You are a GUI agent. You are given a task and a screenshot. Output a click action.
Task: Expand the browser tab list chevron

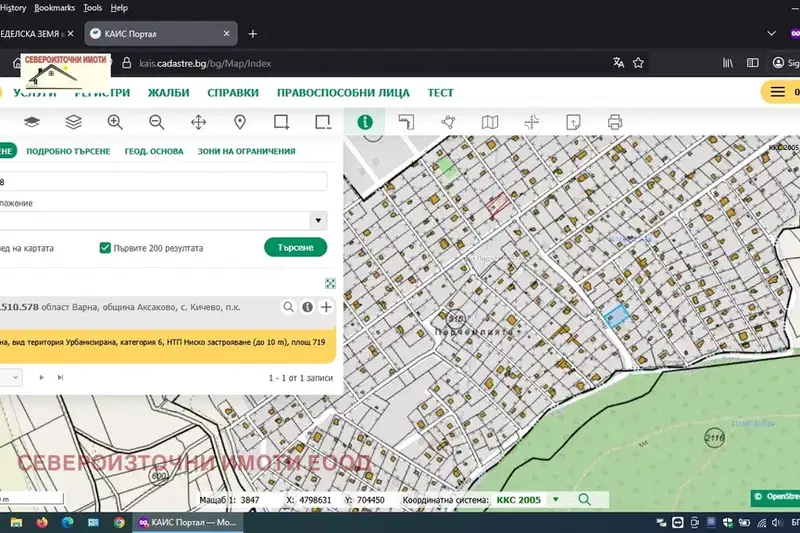[771, 34]
